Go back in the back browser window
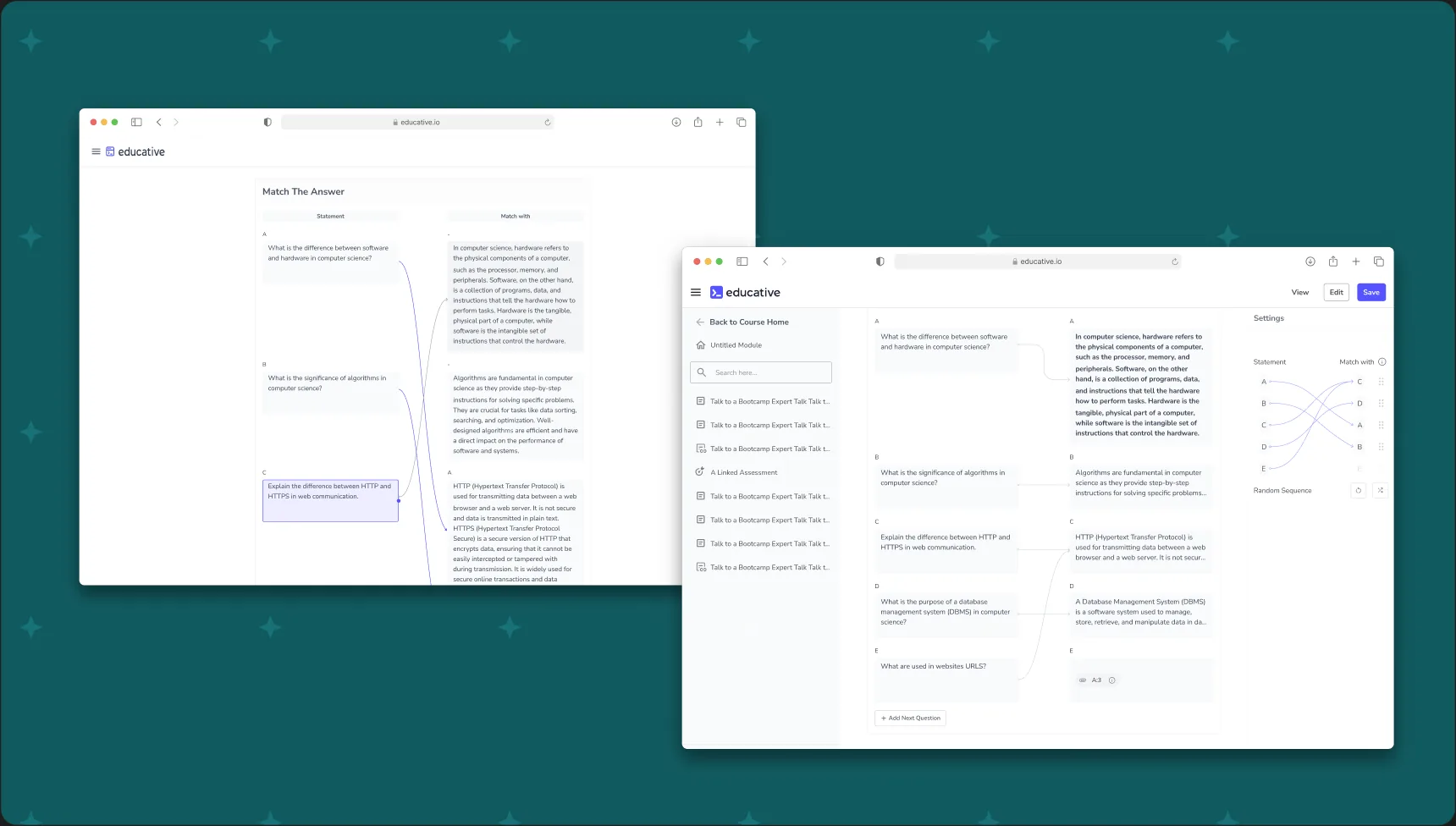Screen dimensions: 1456x826 pyautogui.click(x=158, y=123)
